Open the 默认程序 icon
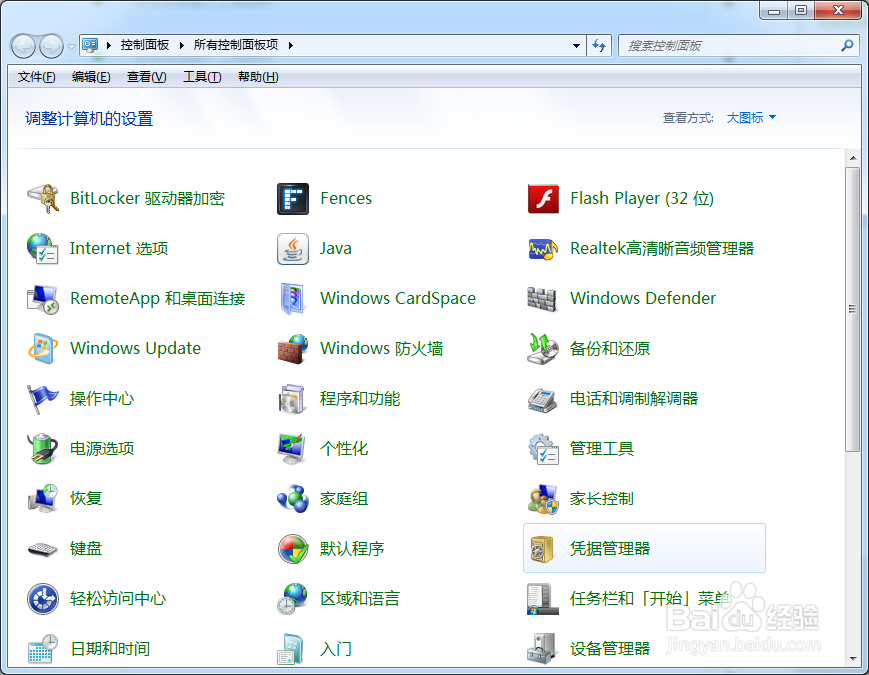This screenshot has height=675, width=869. click(293, 549)
